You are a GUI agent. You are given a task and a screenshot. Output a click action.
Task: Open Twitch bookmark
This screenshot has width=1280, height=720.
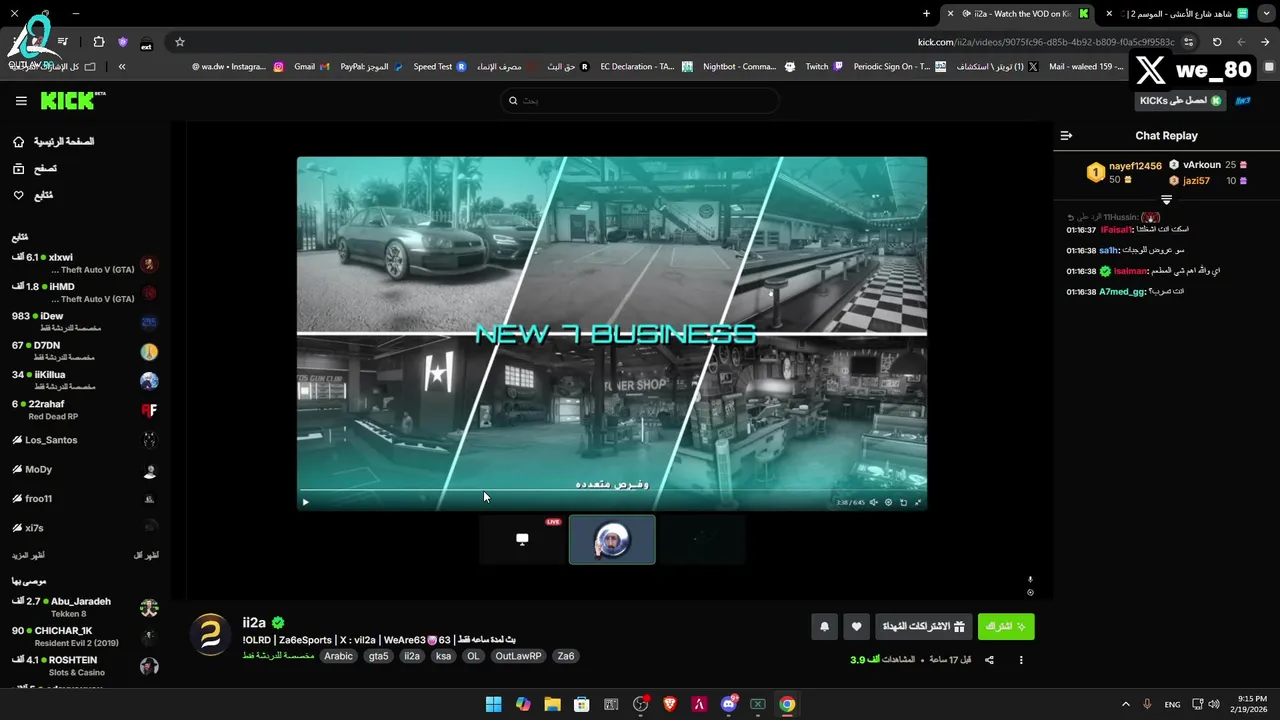click(x=824, y=67)
